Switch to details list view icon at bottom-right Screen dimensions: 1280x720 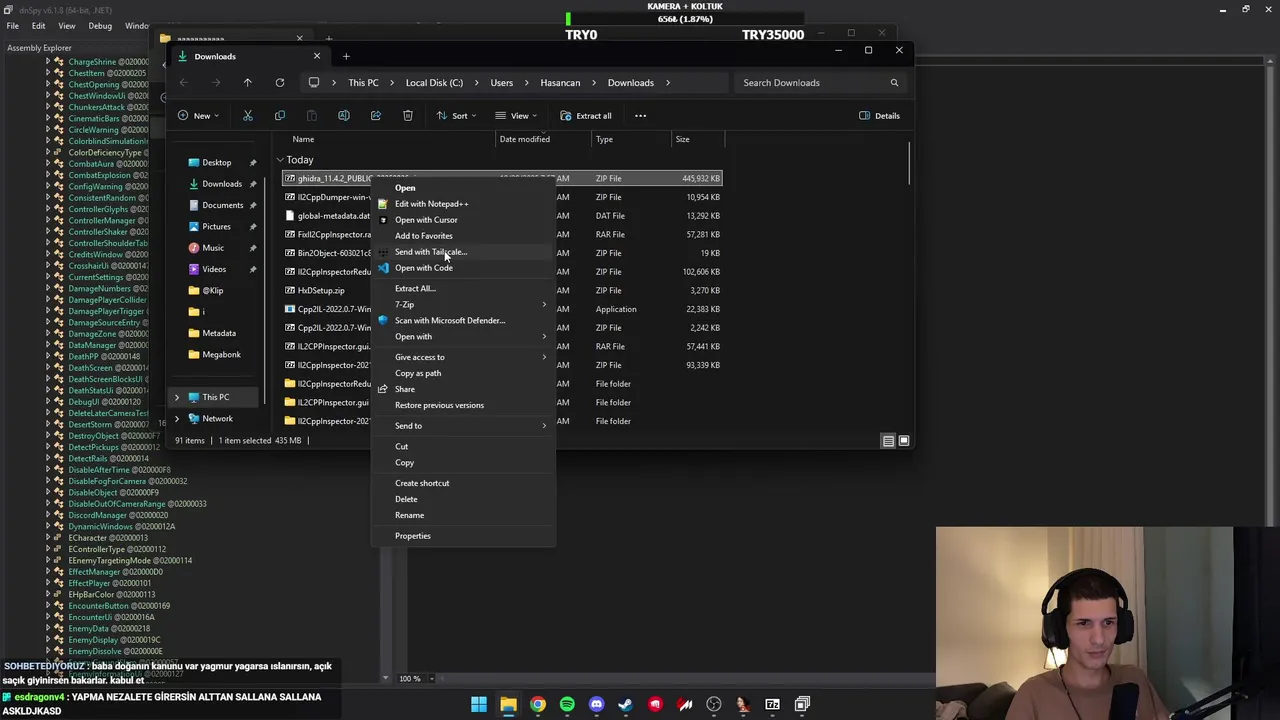point(888,441)
